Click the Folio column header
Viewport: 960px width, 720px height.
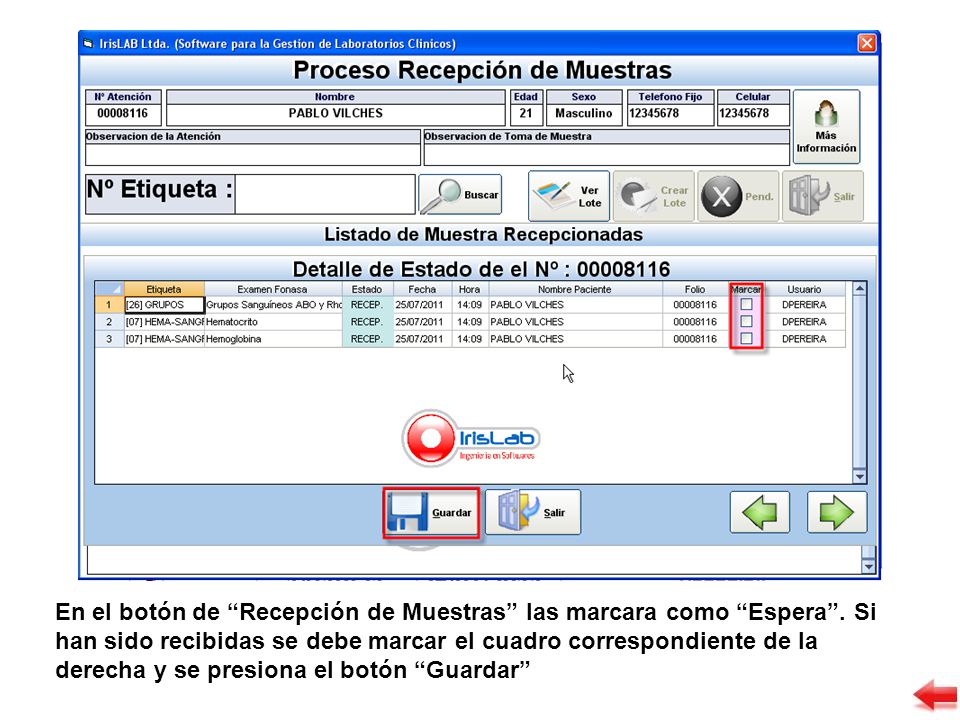coord(695,289)
